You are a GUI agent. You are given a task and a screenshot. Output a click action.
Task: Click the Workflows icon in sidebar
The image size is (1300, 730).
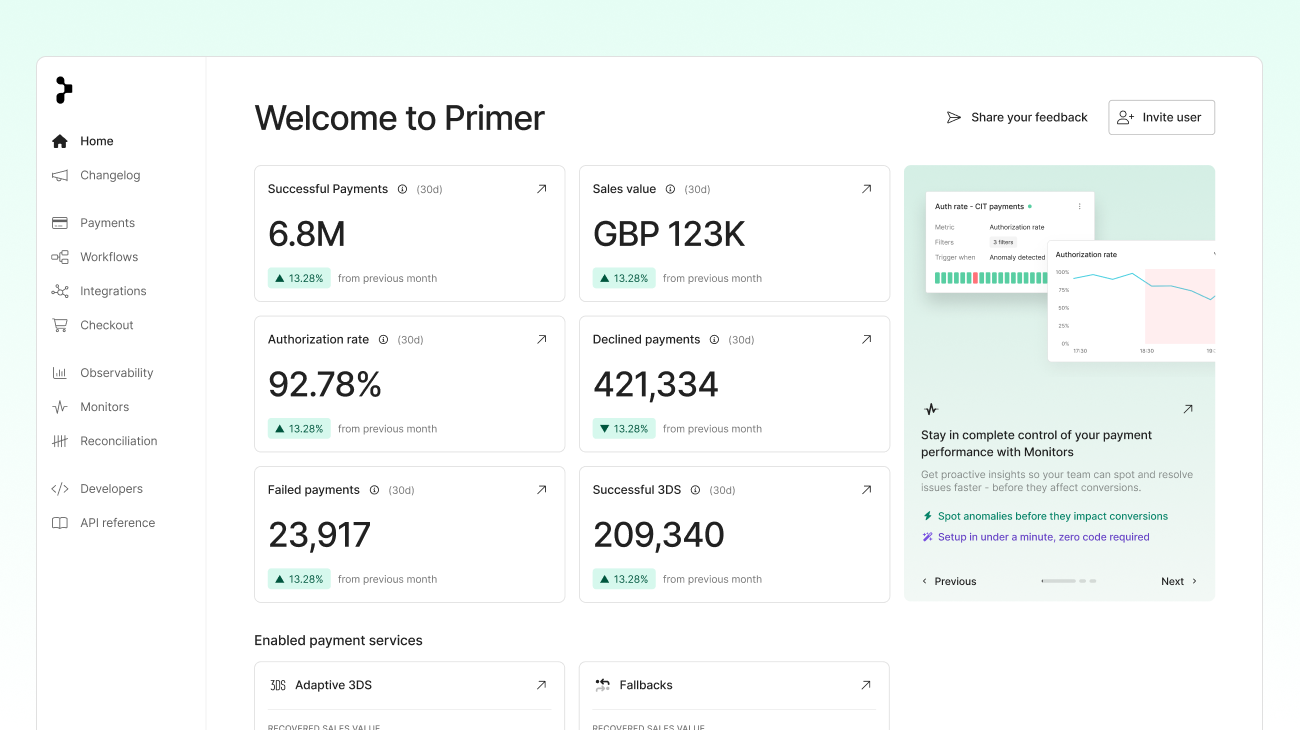60,257
